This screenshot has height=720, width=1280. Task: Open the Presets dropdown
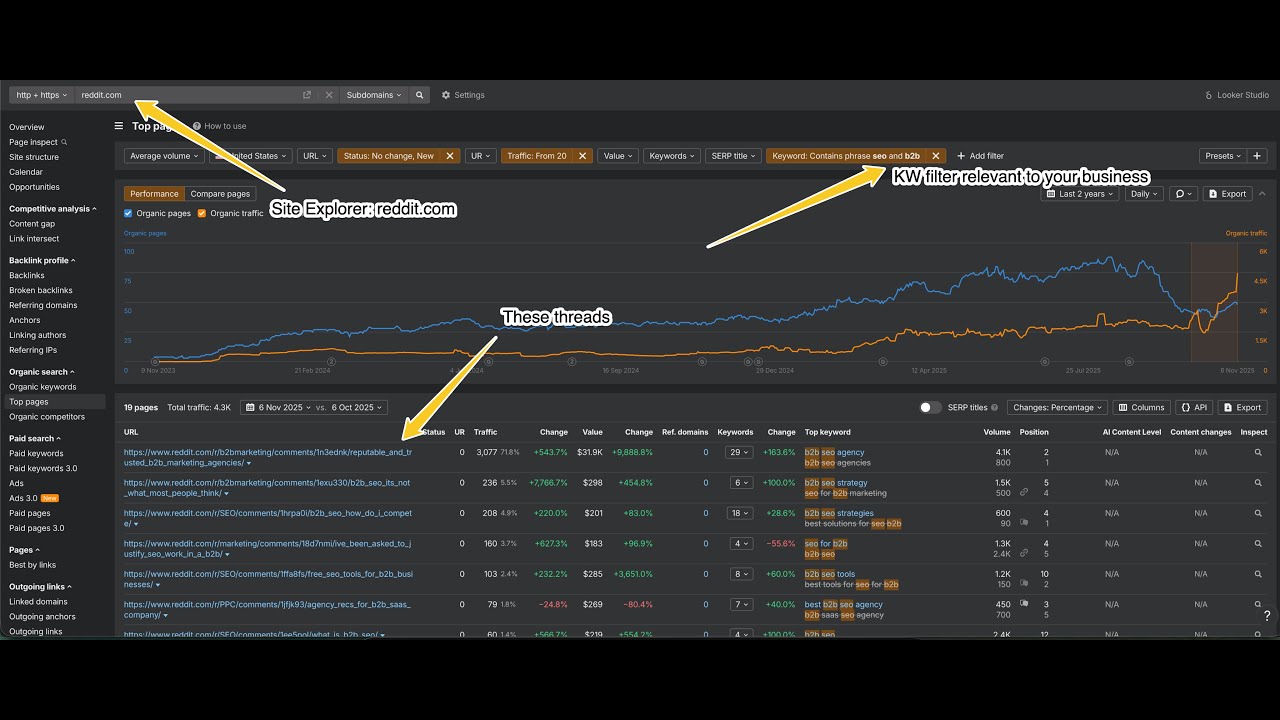coord(1223,156)
